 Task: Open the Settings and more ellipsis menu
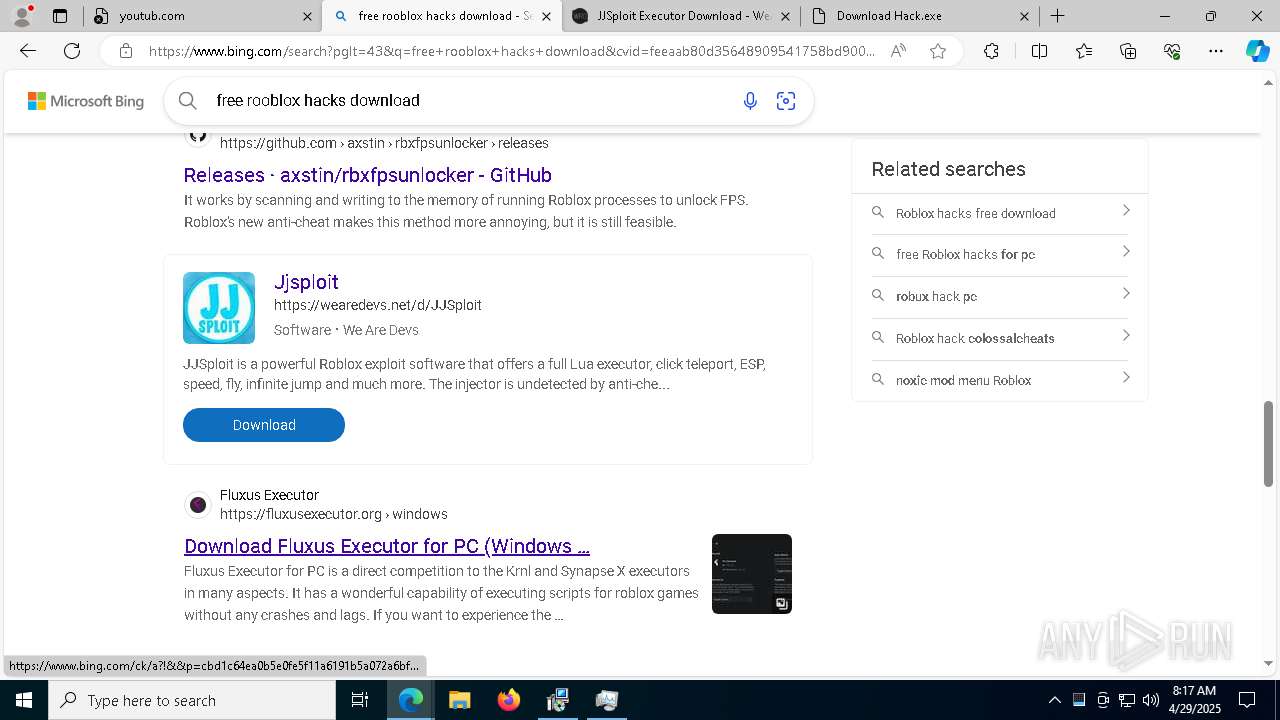point(1216,51)
